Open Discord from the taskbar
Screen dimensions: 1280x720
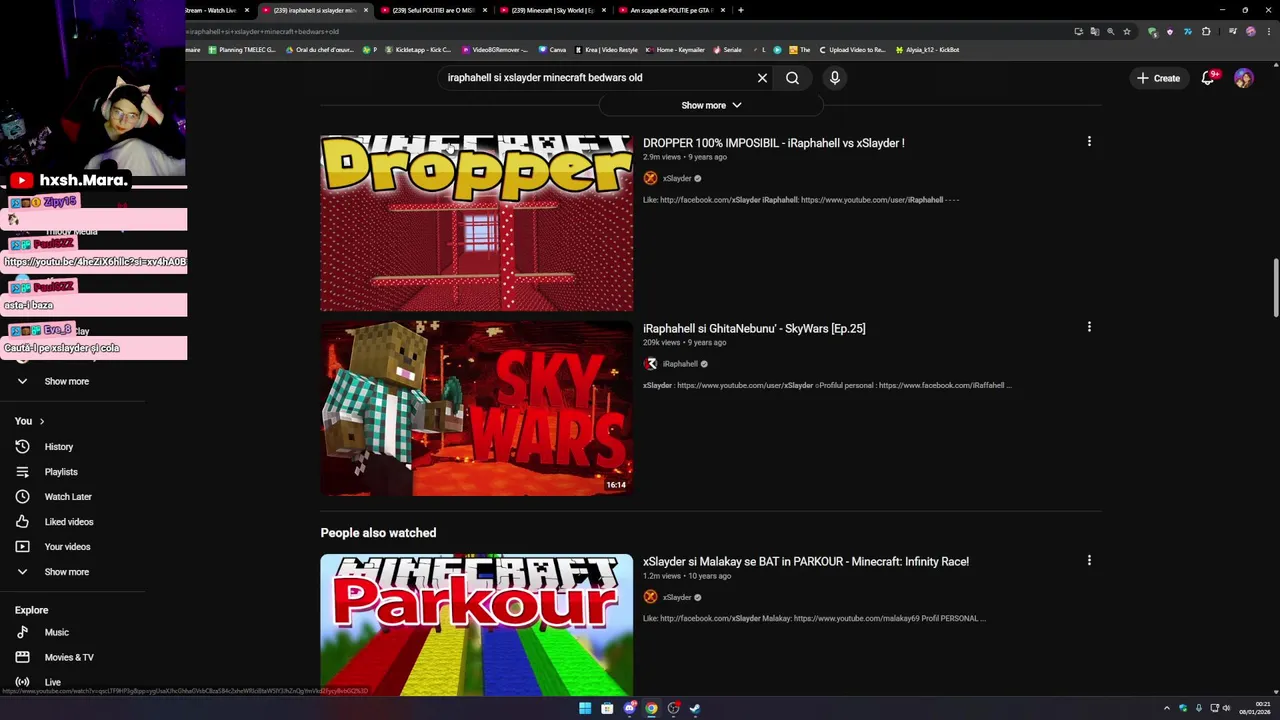[x=629, y=709]
